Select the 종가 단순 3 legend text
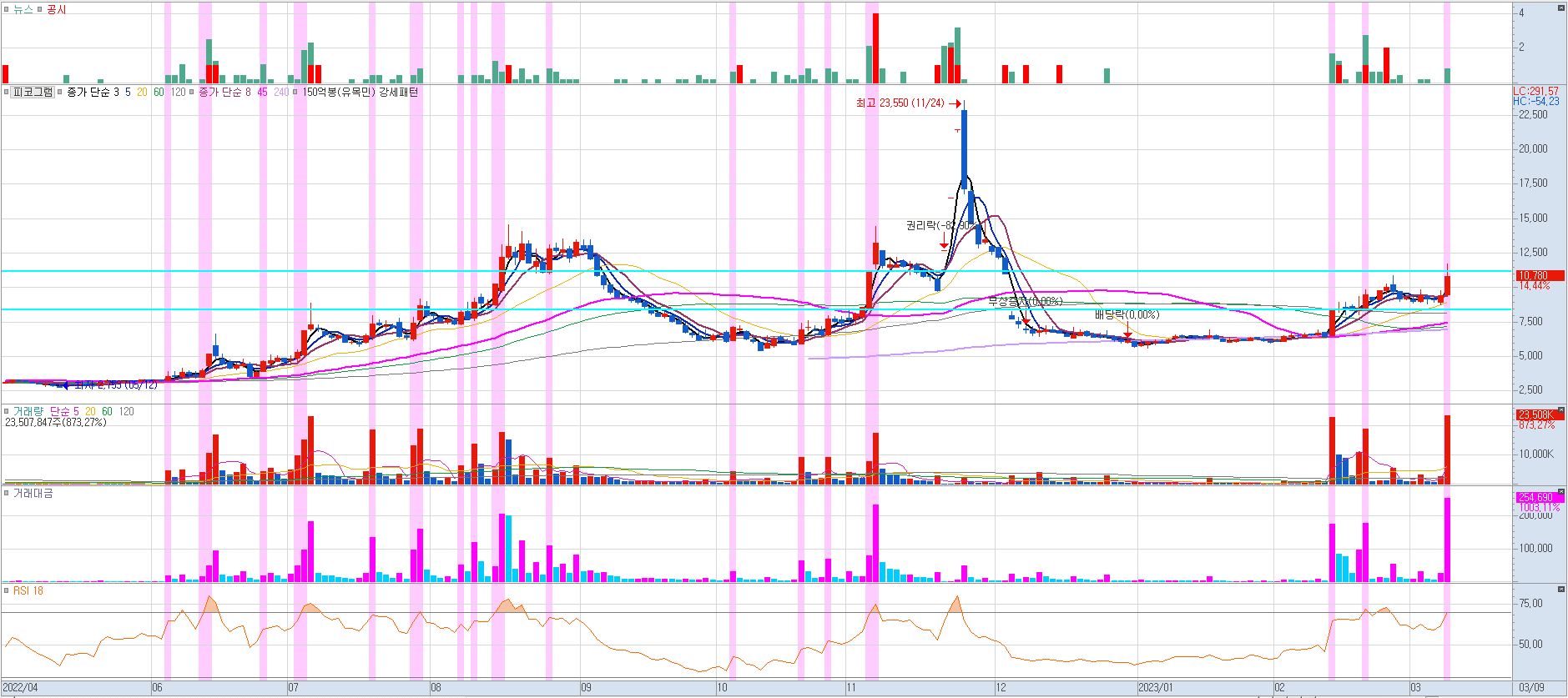The width and height of the screenshot is (1568, 698). [x=93, y=92]
